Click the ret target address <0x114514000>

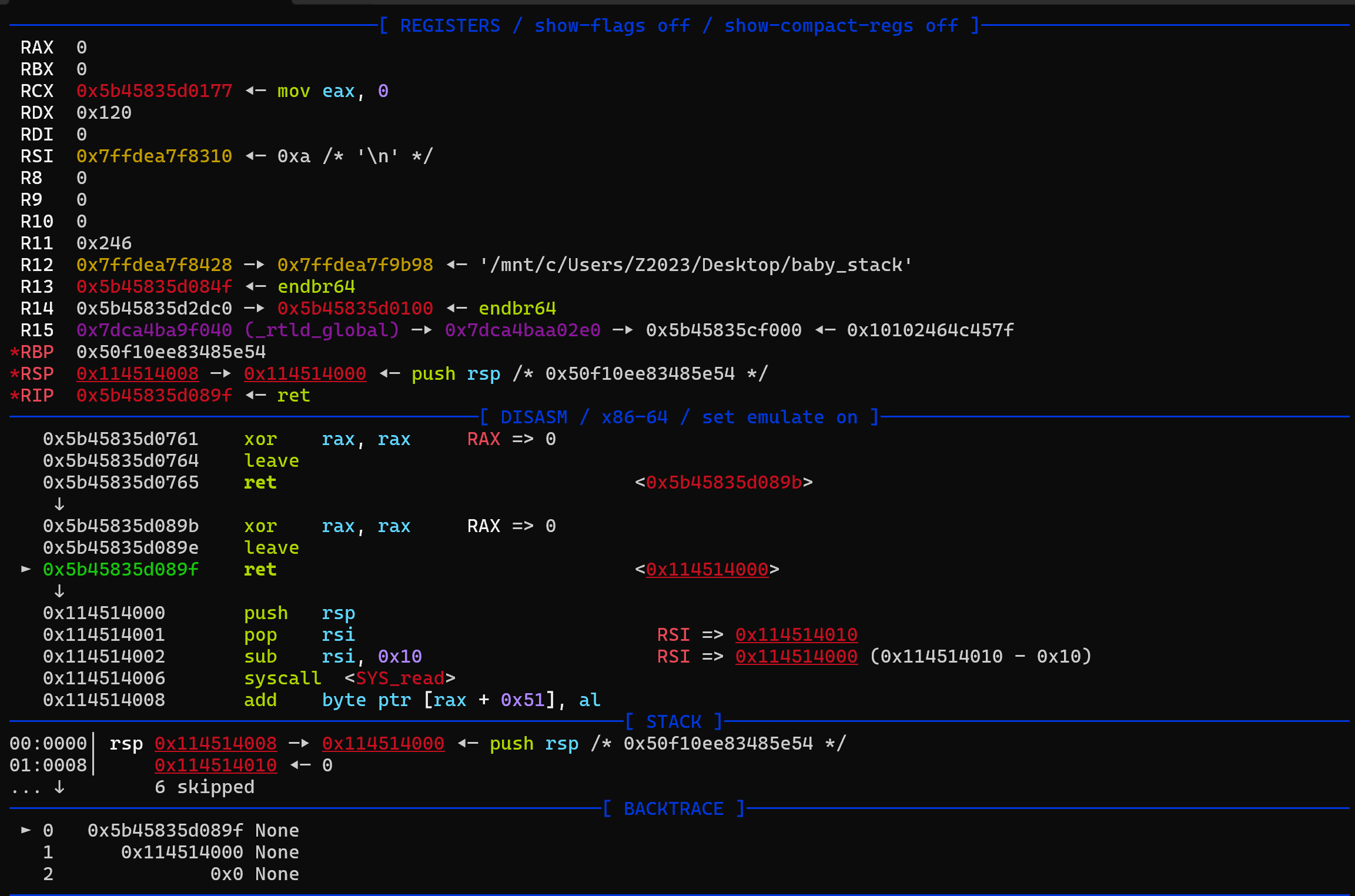pos(707,569)
